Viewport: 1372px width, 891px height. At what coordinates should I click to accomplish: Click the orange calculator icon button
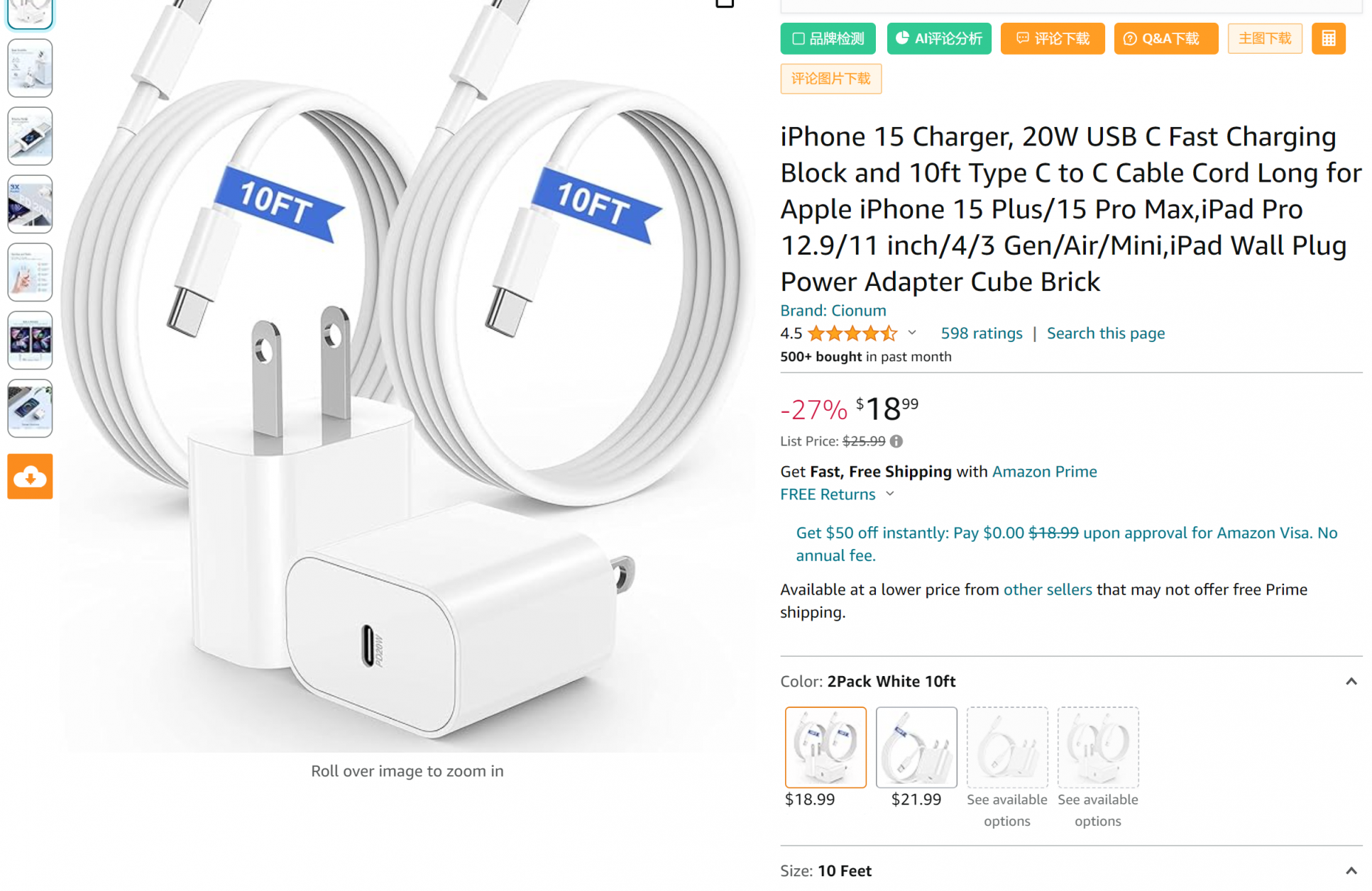coord(1328,38)
